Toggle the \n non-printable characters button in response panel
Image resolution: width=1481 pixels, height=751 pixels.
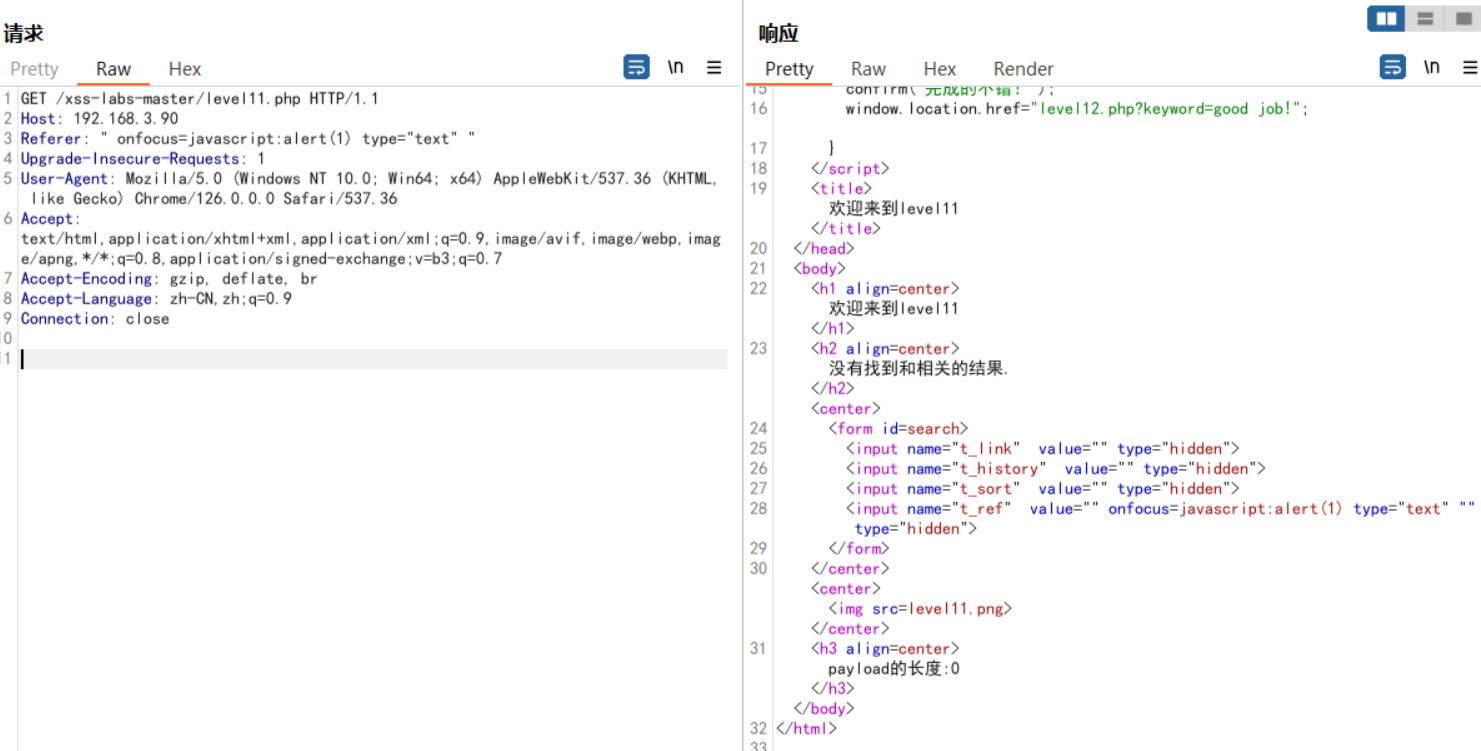1432,67
